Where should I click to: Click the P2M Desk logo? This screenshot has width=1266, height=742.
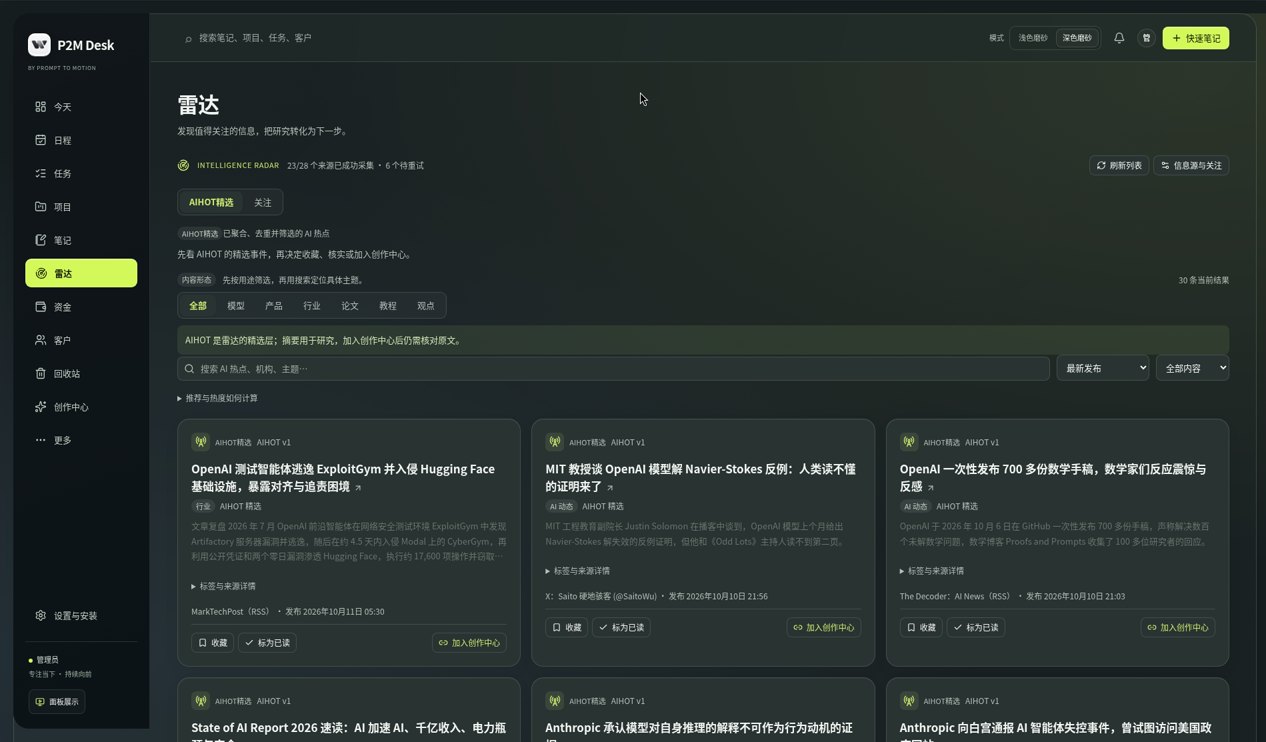39,44
